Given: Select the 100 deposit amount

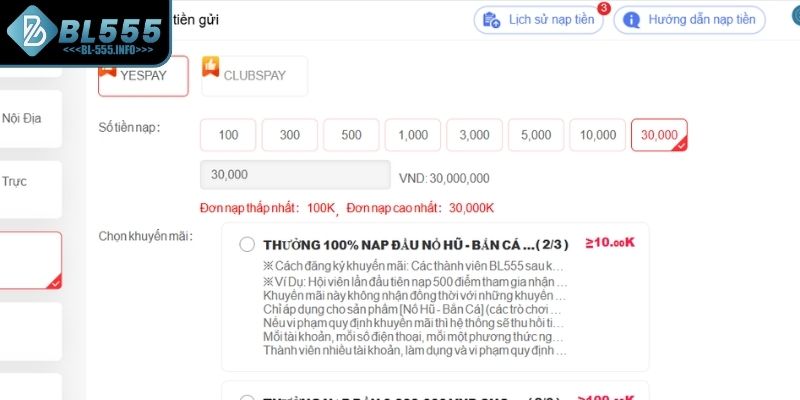Looking at the screenshot, I should click(228, 135).
